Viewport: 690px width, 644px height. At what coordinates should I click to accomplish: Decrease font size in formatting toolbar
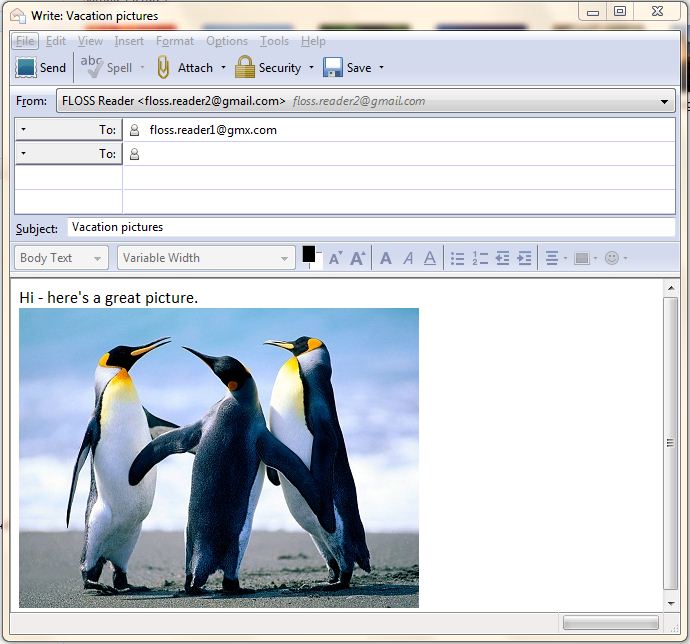tap(335, 258)
